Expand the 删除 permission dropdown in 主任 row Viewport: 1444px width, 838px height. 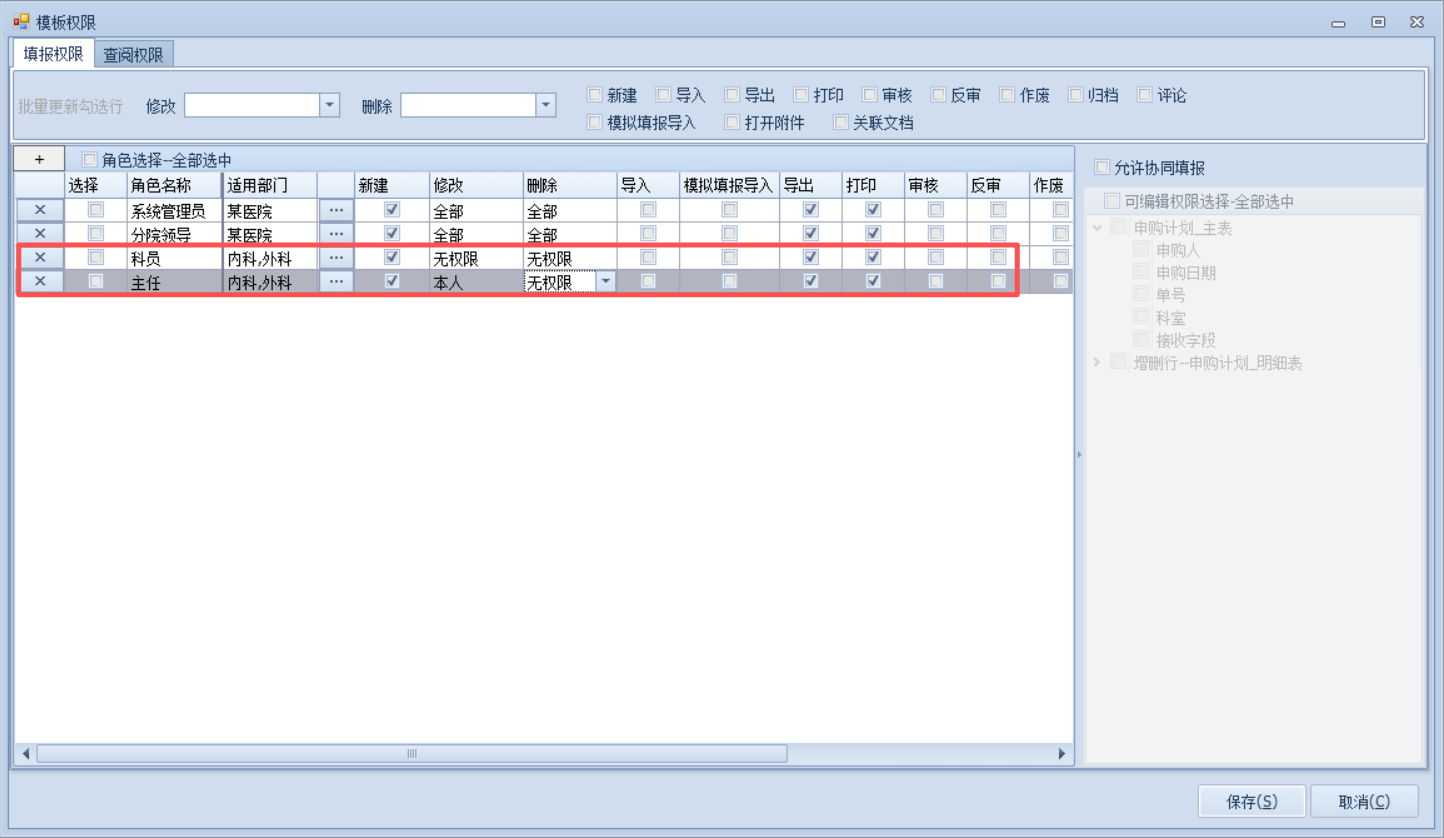605,282
